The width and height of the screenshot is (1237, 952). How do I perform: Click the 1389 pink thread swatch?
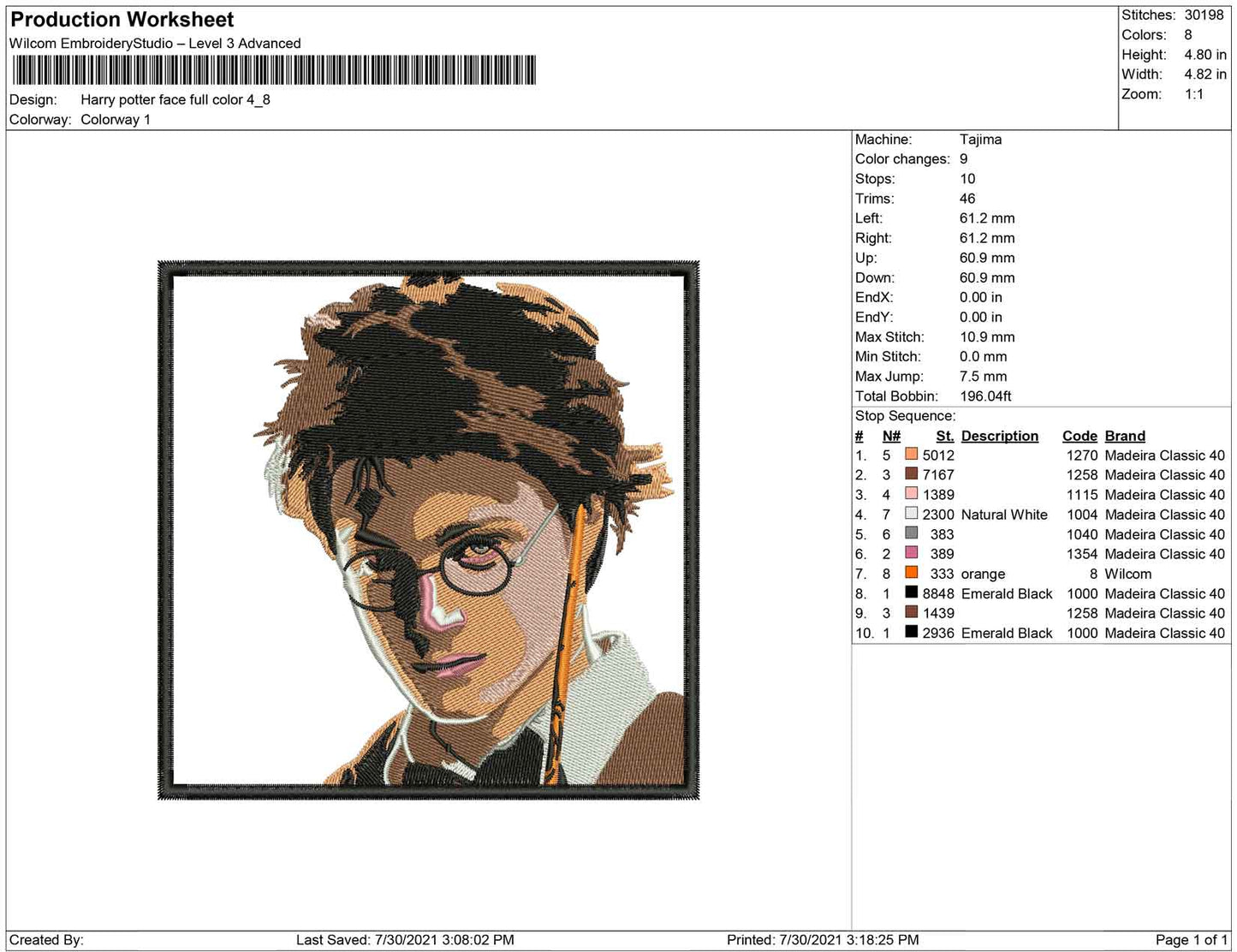coord(910,495)
